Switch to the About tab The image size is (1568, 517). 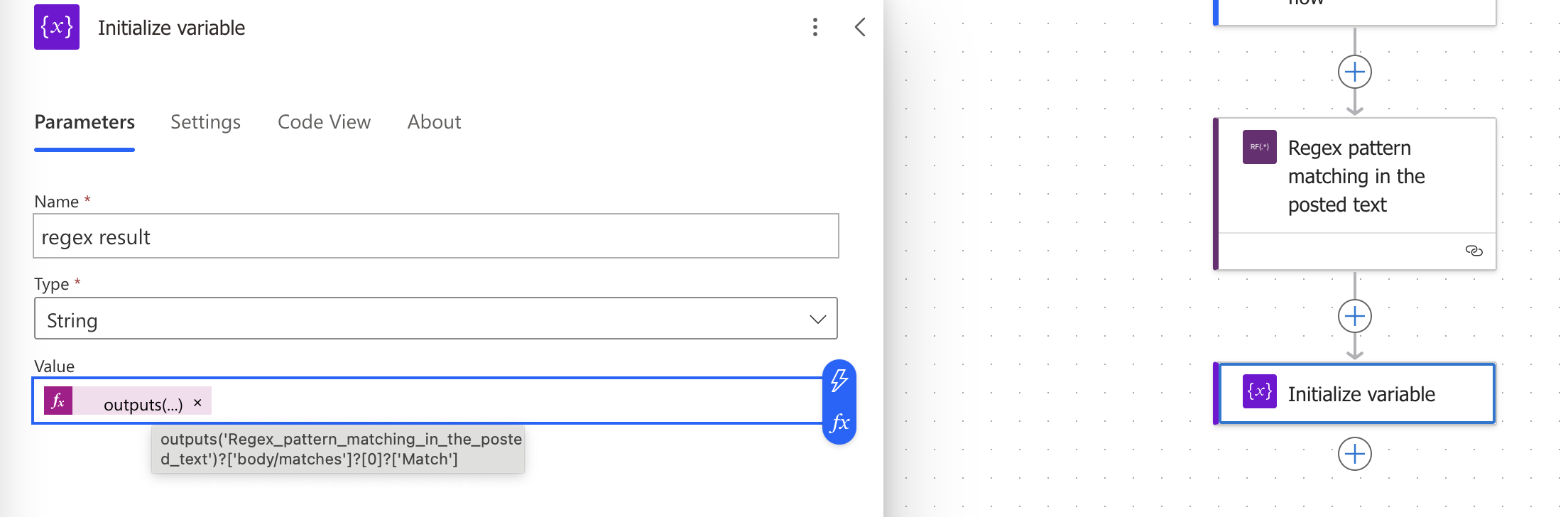(x=434, y=122)
